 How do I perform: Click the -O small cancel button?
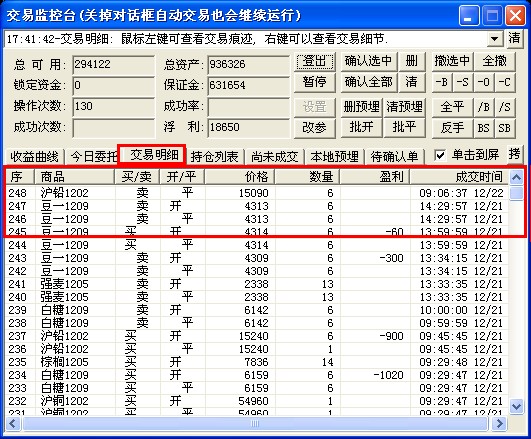484,82
